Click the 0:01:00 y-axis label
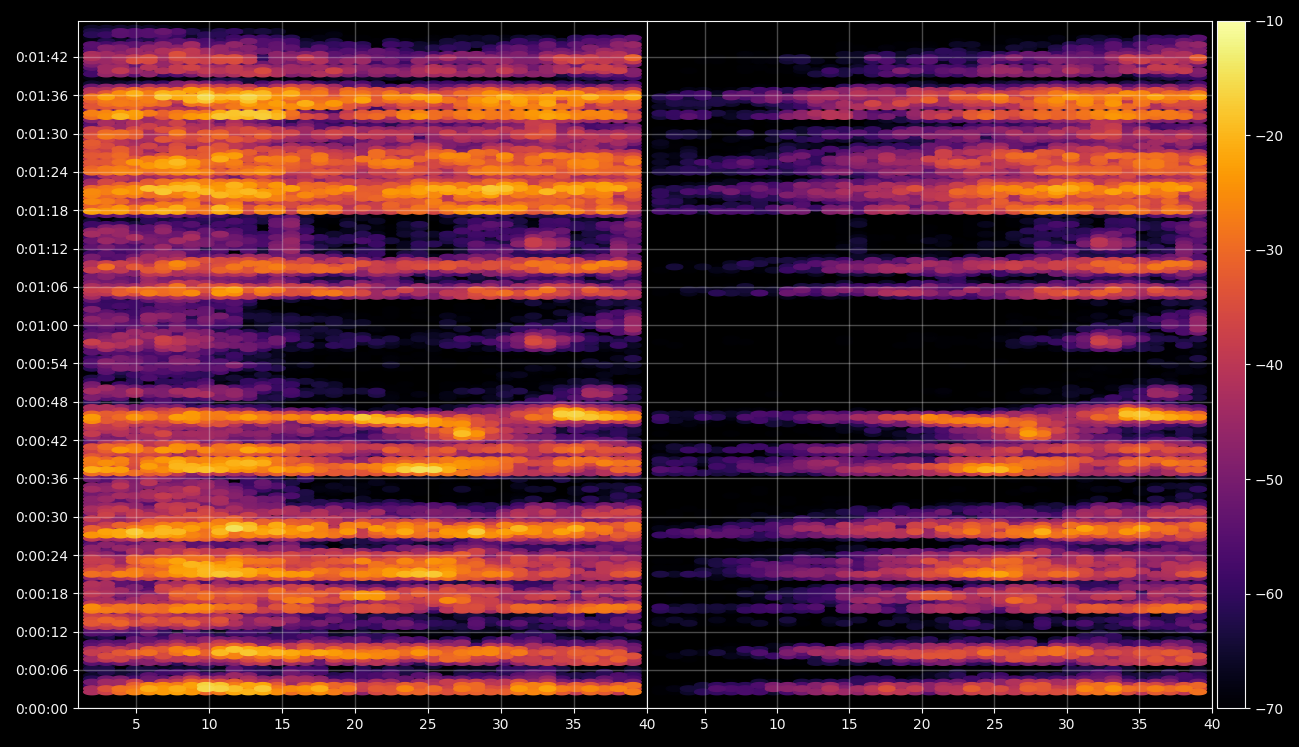Image resolution: width=1299 pixels, height=747 pixels. (x=41, y=326)
